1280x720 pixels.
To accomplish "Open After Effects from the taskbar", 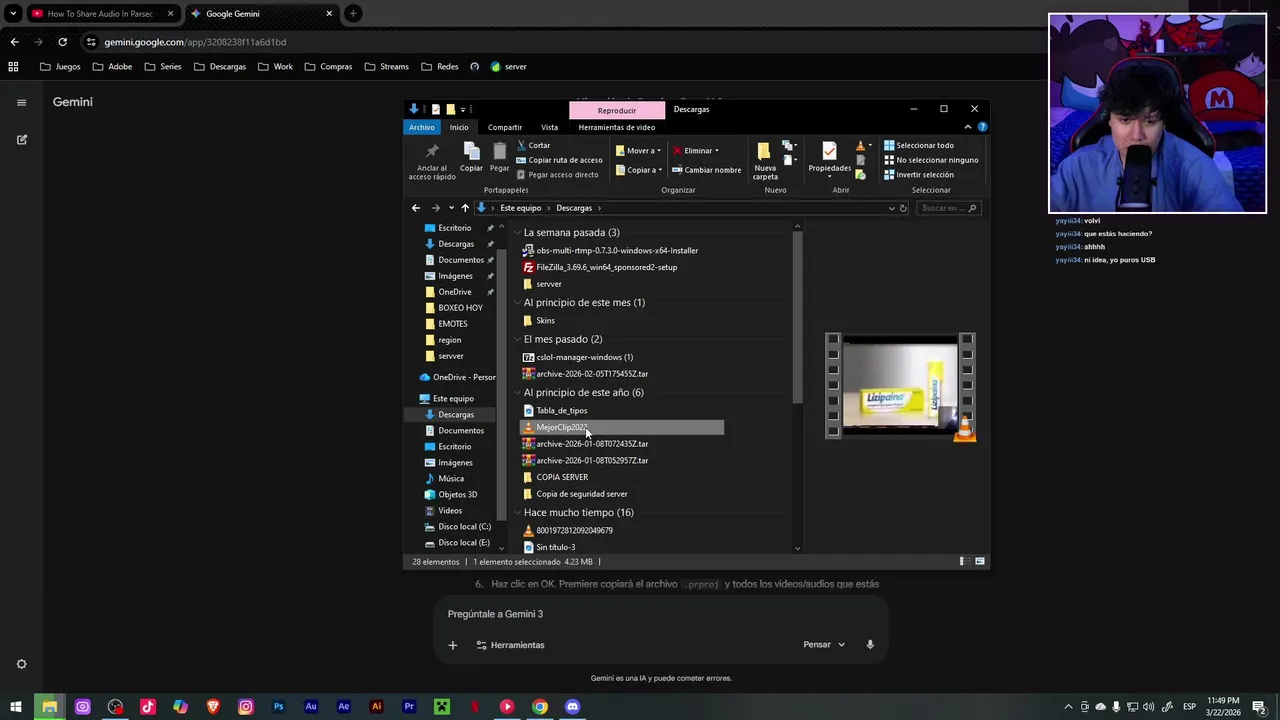I will tap(344, 707).
